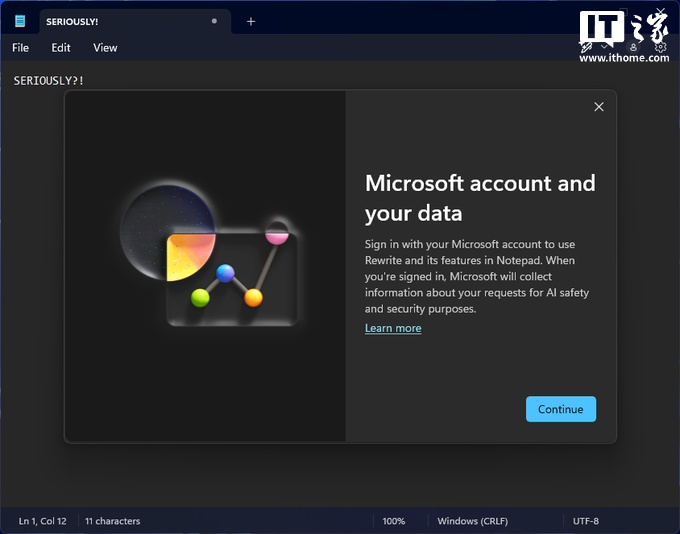The width and height of the screenshot is (680, 534).
Task: Click Windows (CRLF) line ending indicator
Action: (474, 521)
